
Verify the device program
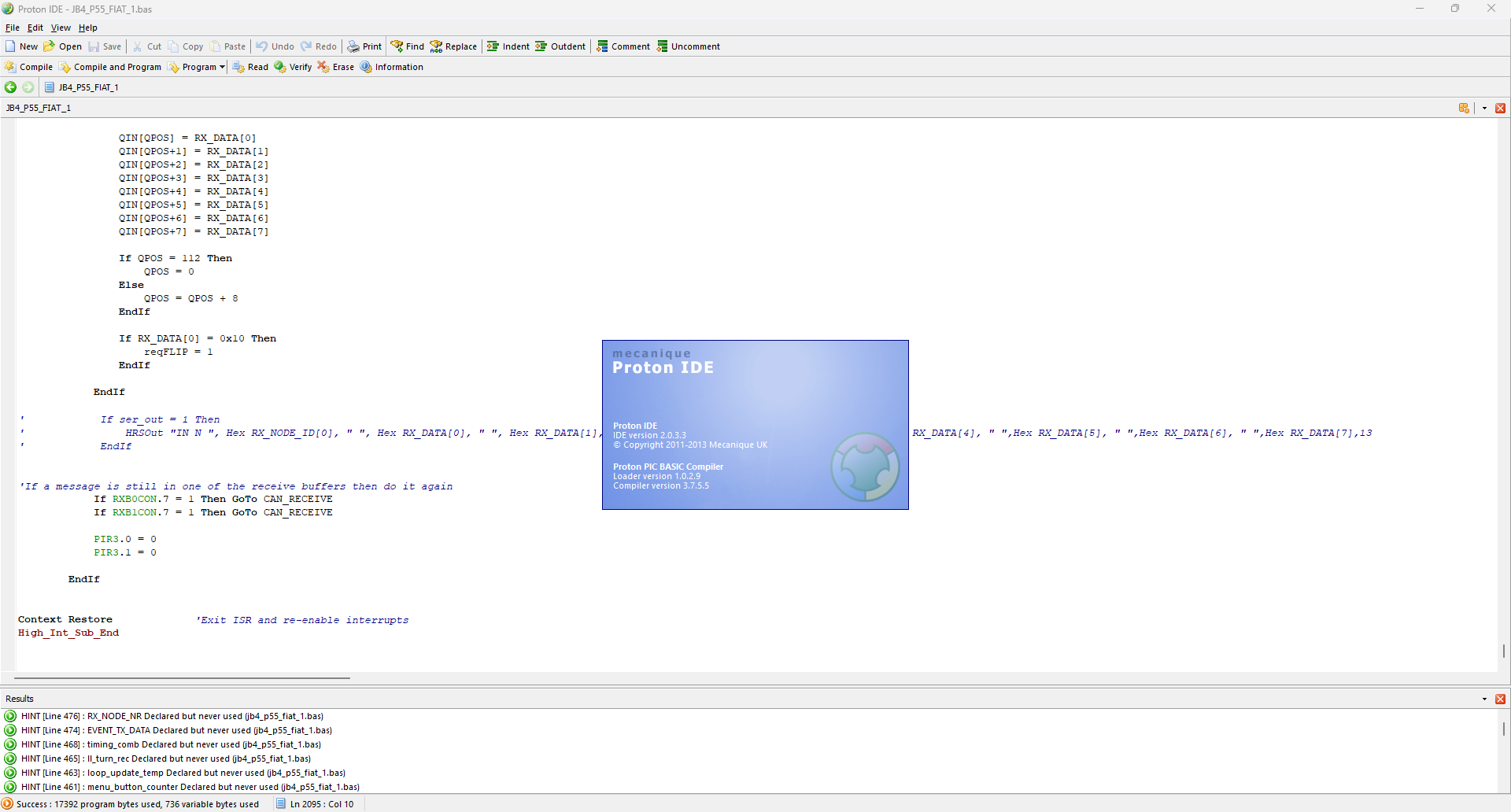[293, 67]
